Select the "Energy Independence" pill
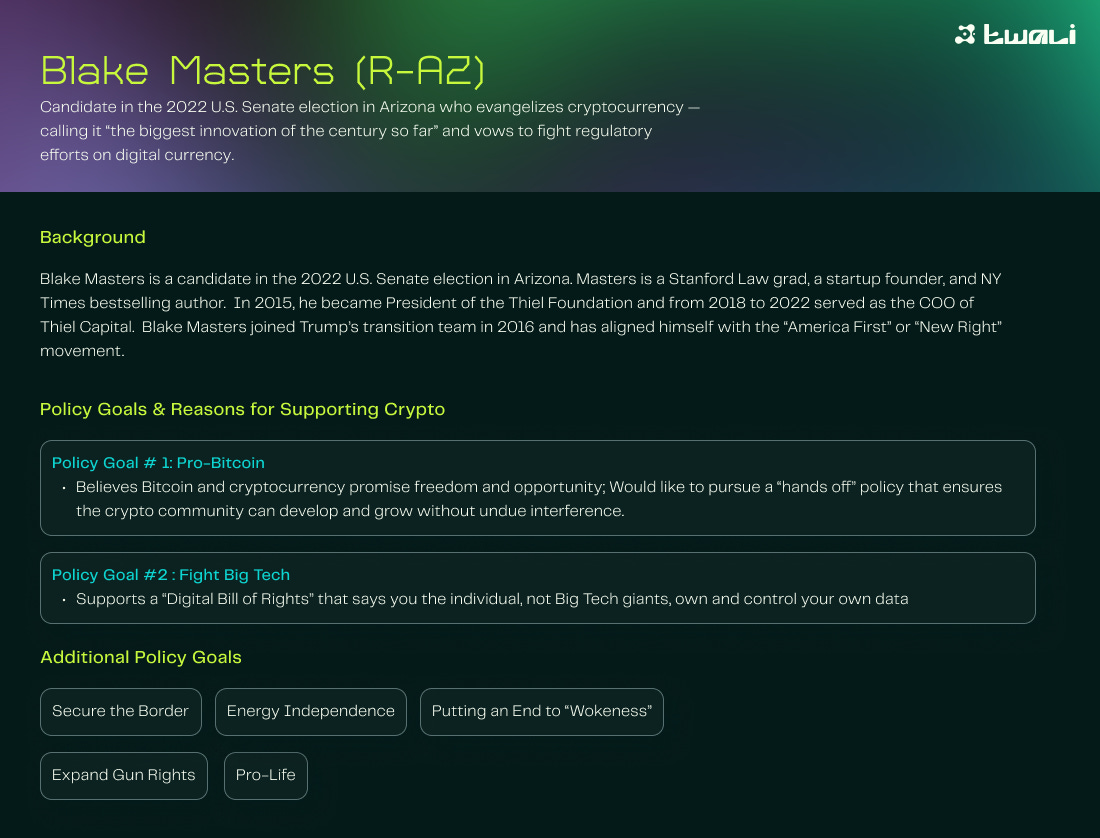The width and height of the screenshot is (1100, 838). tap(311, 712)
